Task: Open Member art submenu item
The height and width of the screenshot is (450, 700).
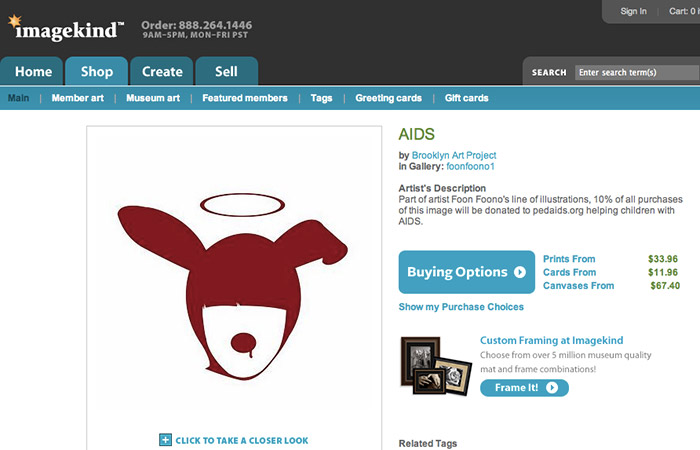Action: [x=77, y=98]
